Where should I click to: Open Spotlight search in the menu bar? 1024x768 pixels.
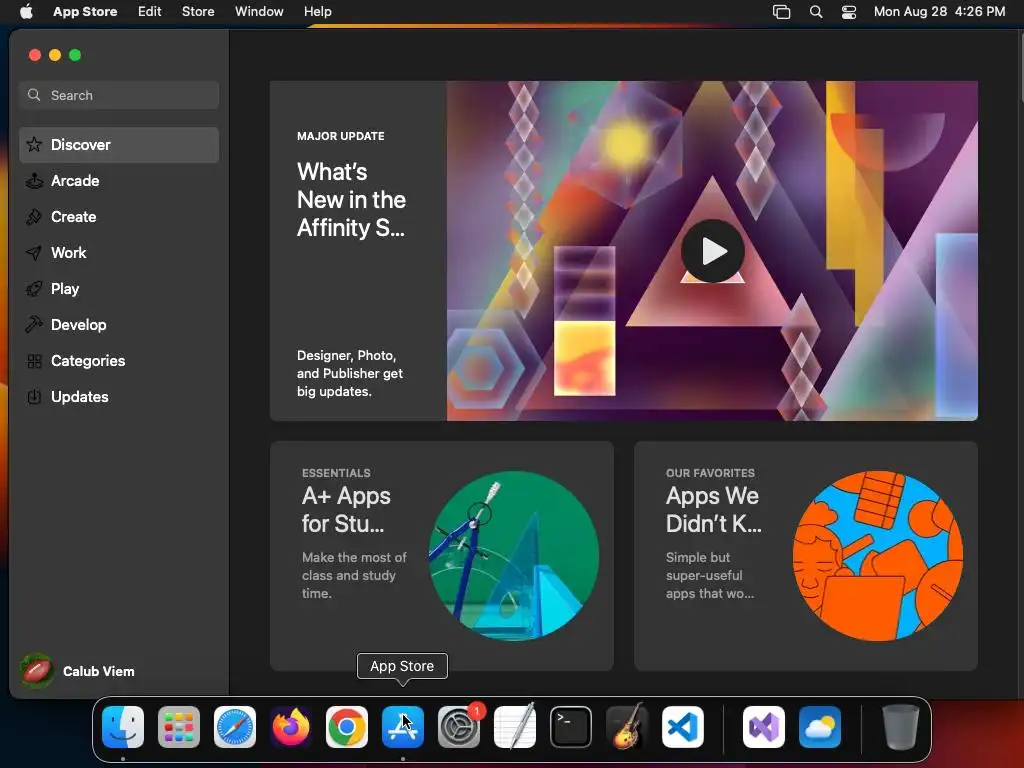(x=816, y=12)
